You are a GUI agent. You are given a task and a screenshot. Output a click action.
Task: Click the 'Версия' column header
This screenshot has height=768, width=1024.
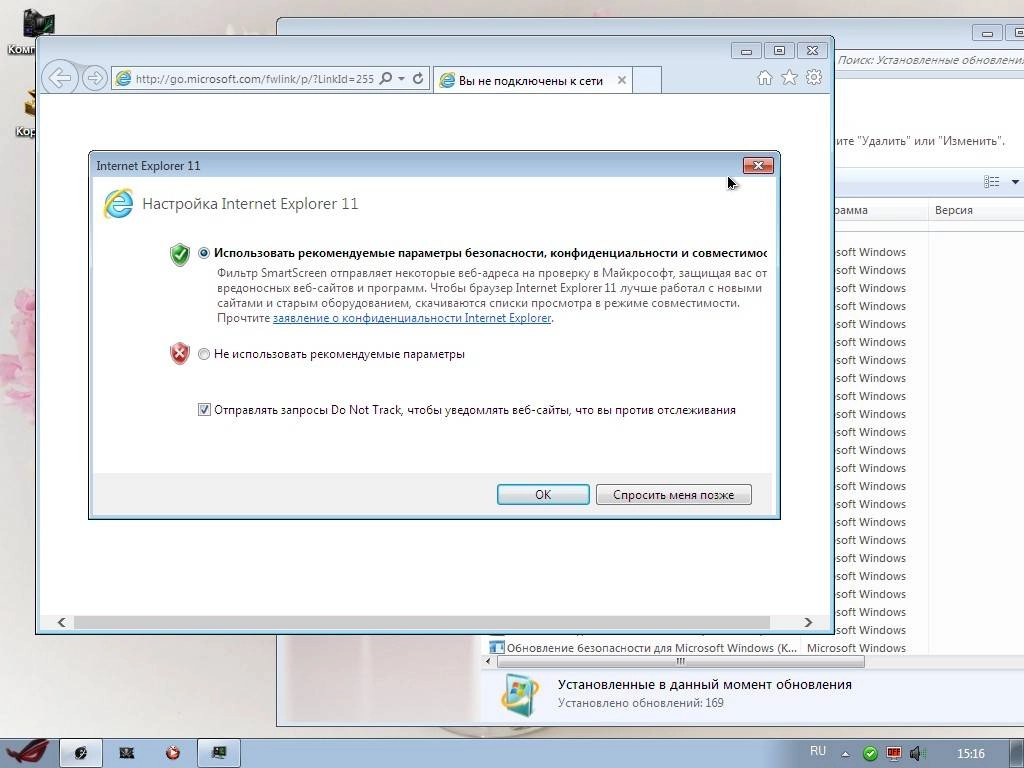point(953,210)
